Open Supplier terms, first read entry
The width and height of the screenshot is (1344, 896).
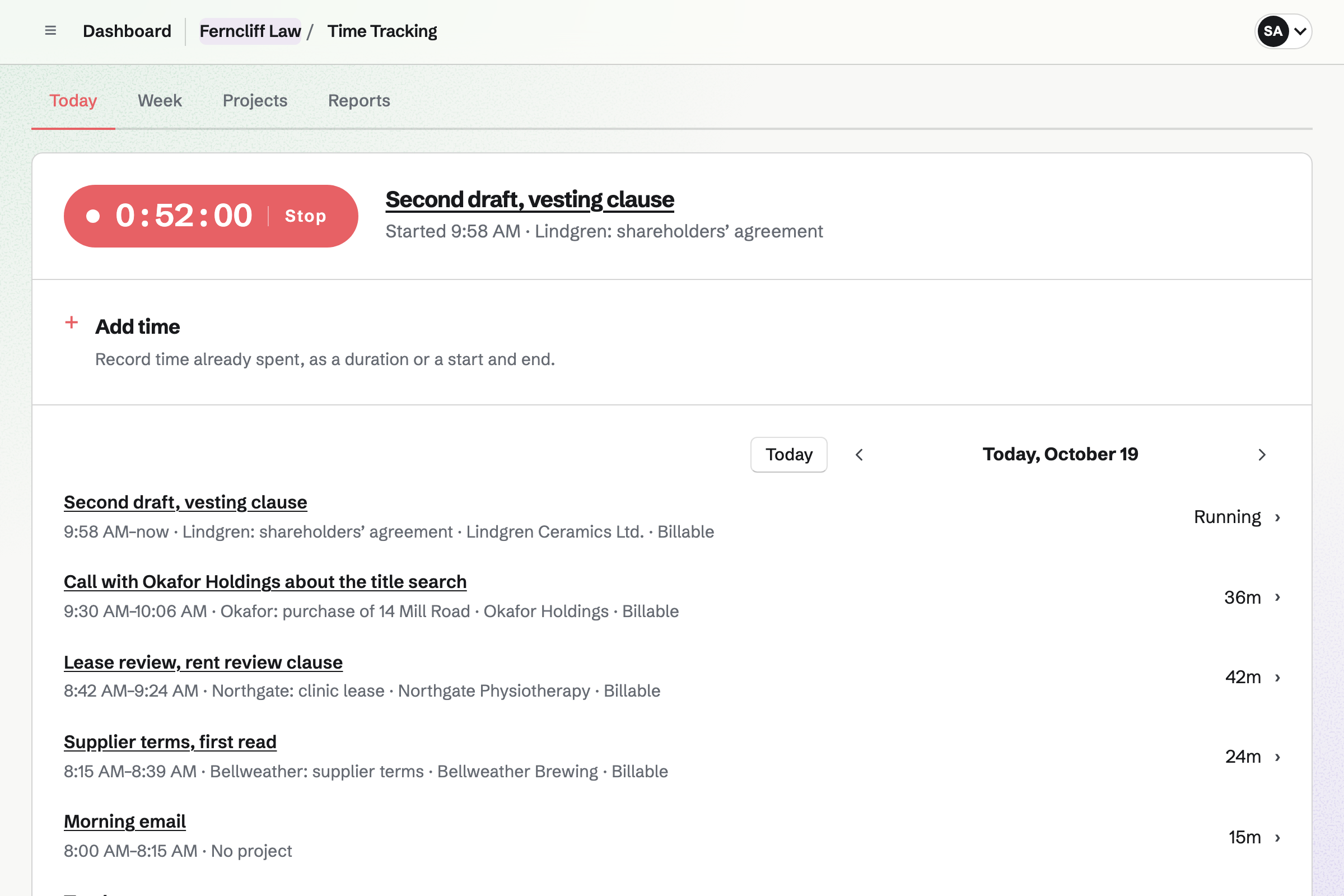170,741
